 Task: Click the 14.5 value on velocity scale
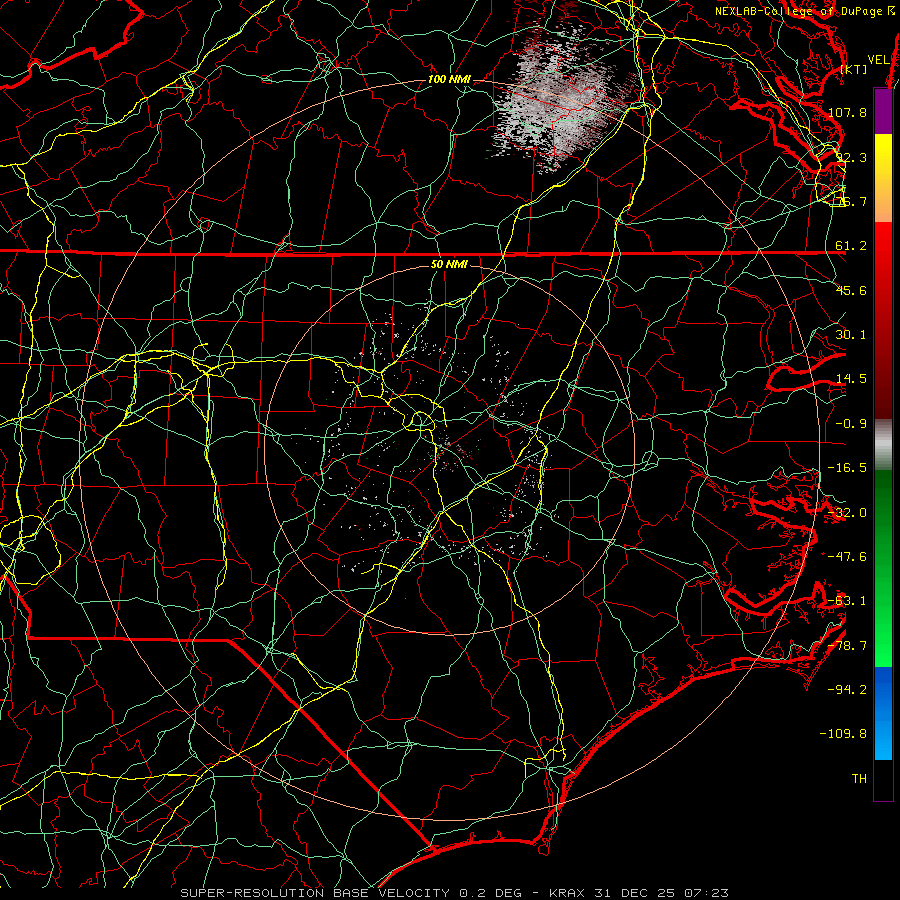pos(851,379)
